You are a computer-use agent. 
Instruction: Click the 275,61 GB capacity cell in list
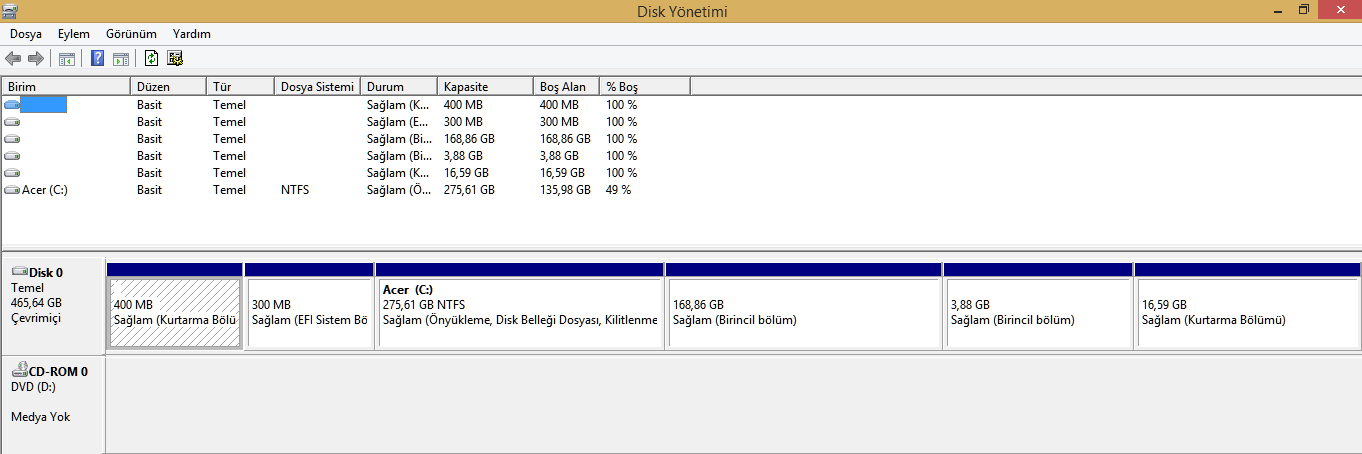click(469, 190)
